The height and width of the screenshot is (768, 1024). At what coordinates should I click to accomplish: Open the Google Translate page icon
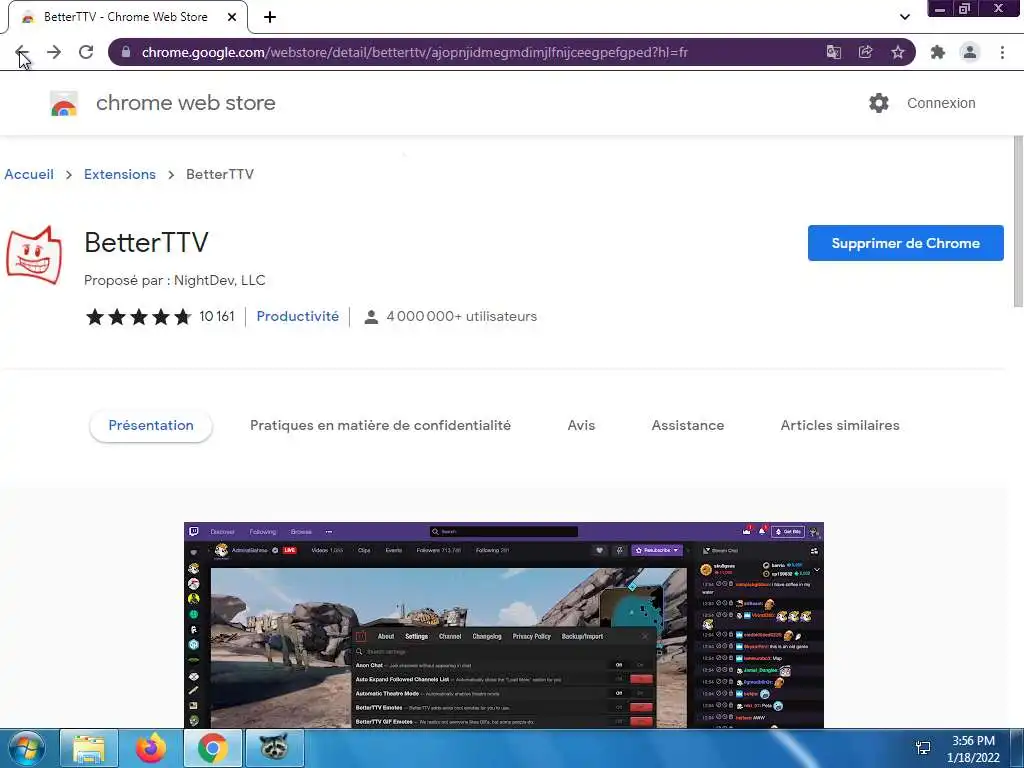point(833,52)
